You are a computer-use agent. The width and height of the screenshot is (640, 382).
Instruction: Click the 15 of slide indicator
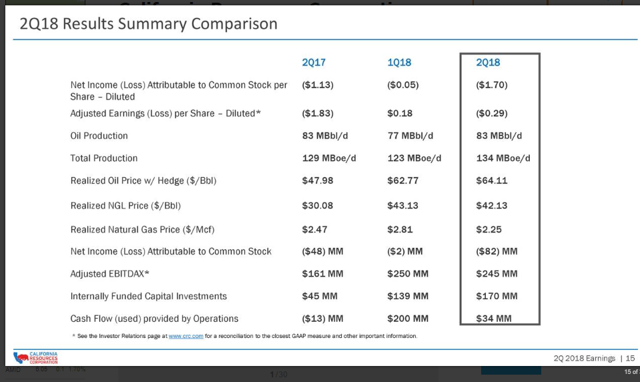[631, 372]
